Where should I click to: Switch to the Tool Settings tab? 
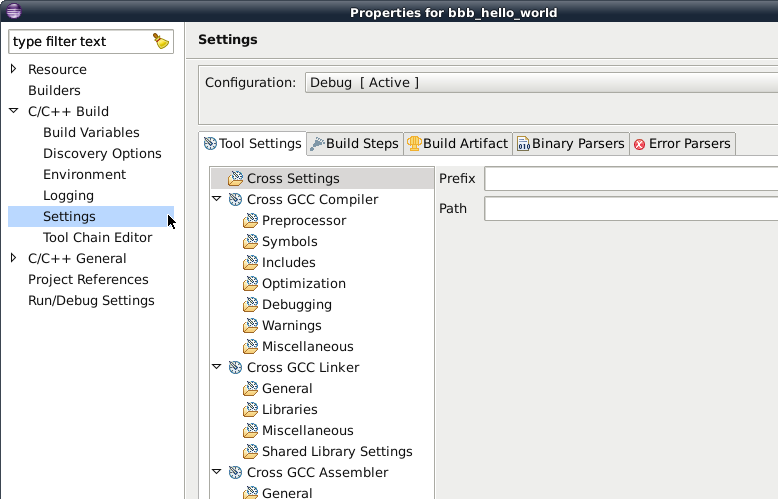pos(253,144)
